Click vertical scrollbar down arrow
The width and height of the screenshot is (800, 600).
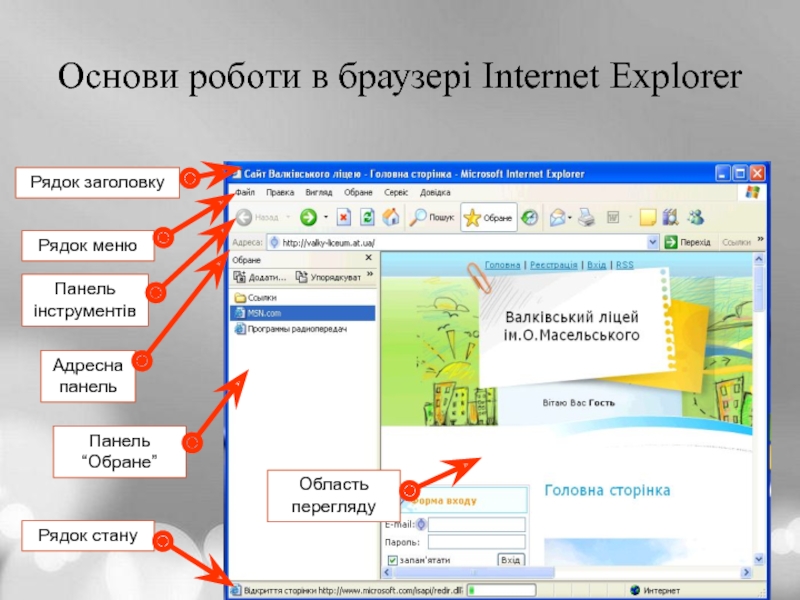coord(759,559)
